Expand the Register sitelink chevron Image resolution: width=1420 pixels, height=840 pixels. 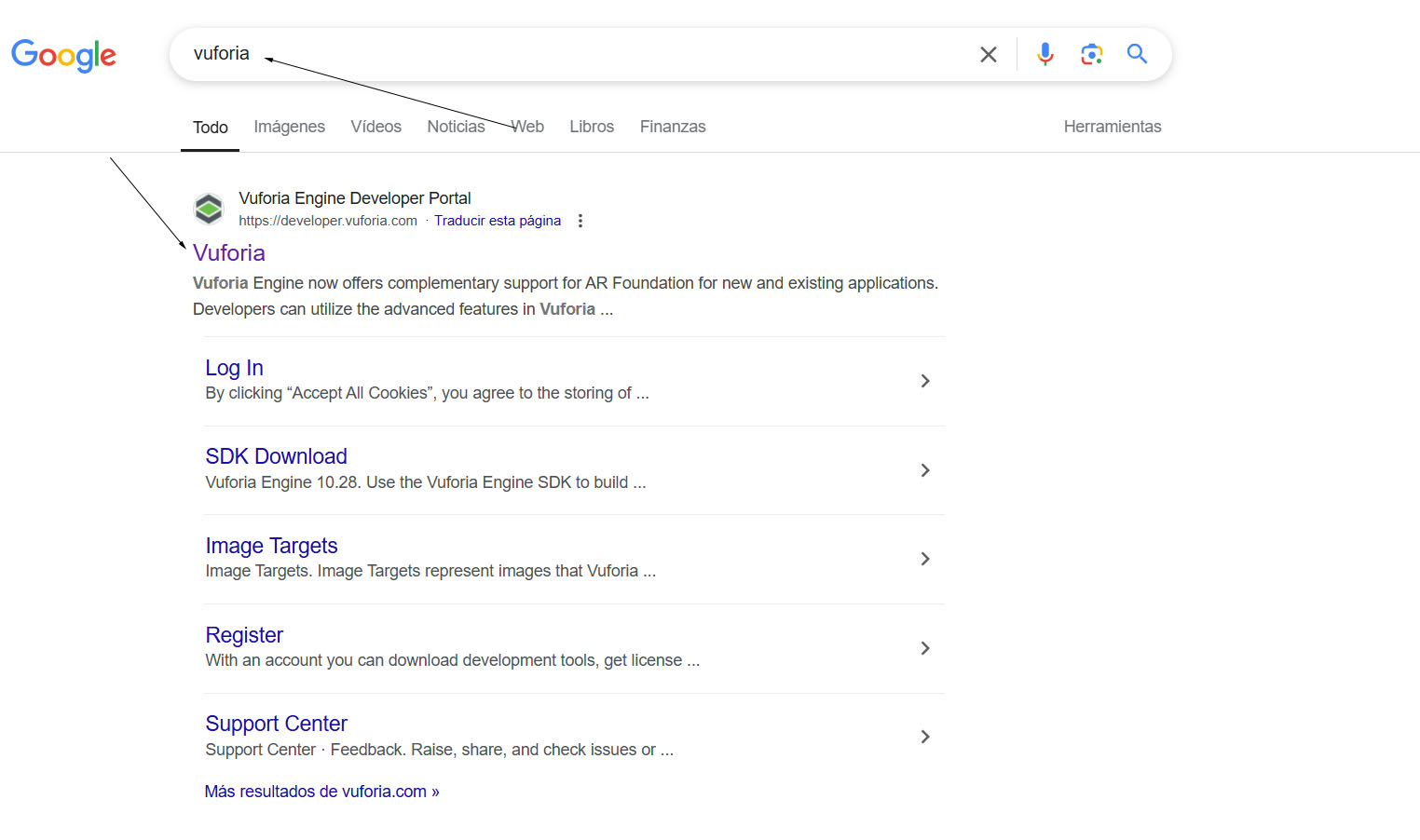click(x=924, y=648)
